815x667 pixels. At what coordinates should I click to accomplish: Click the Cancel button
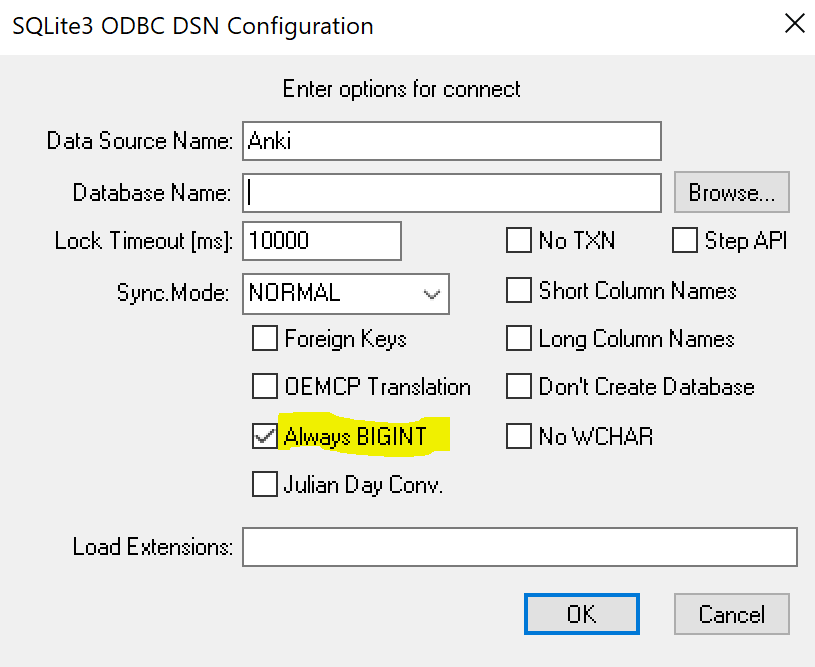point(732,614)
